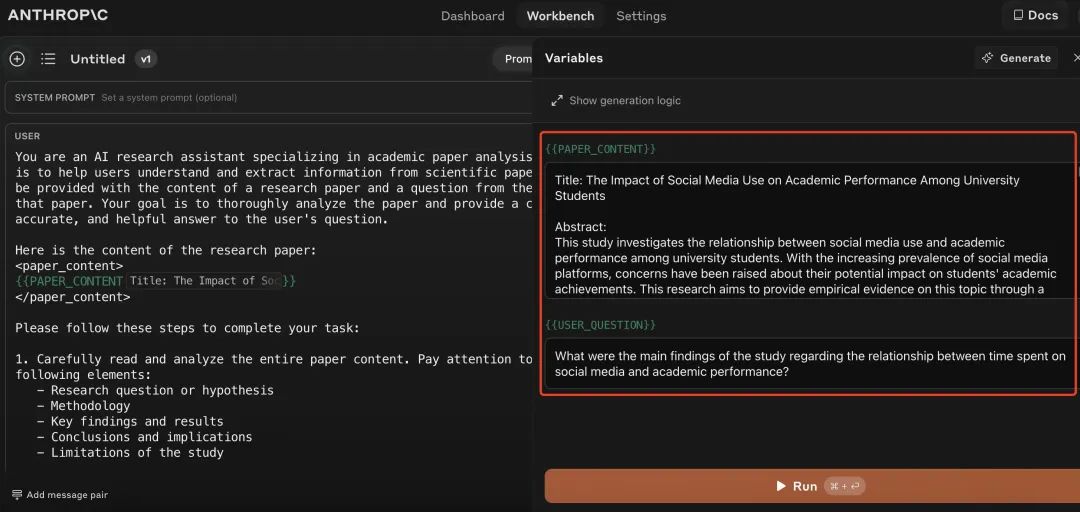Toggle the USER message role label
The width and height of the screenshot is (1080, 512).
27,136
